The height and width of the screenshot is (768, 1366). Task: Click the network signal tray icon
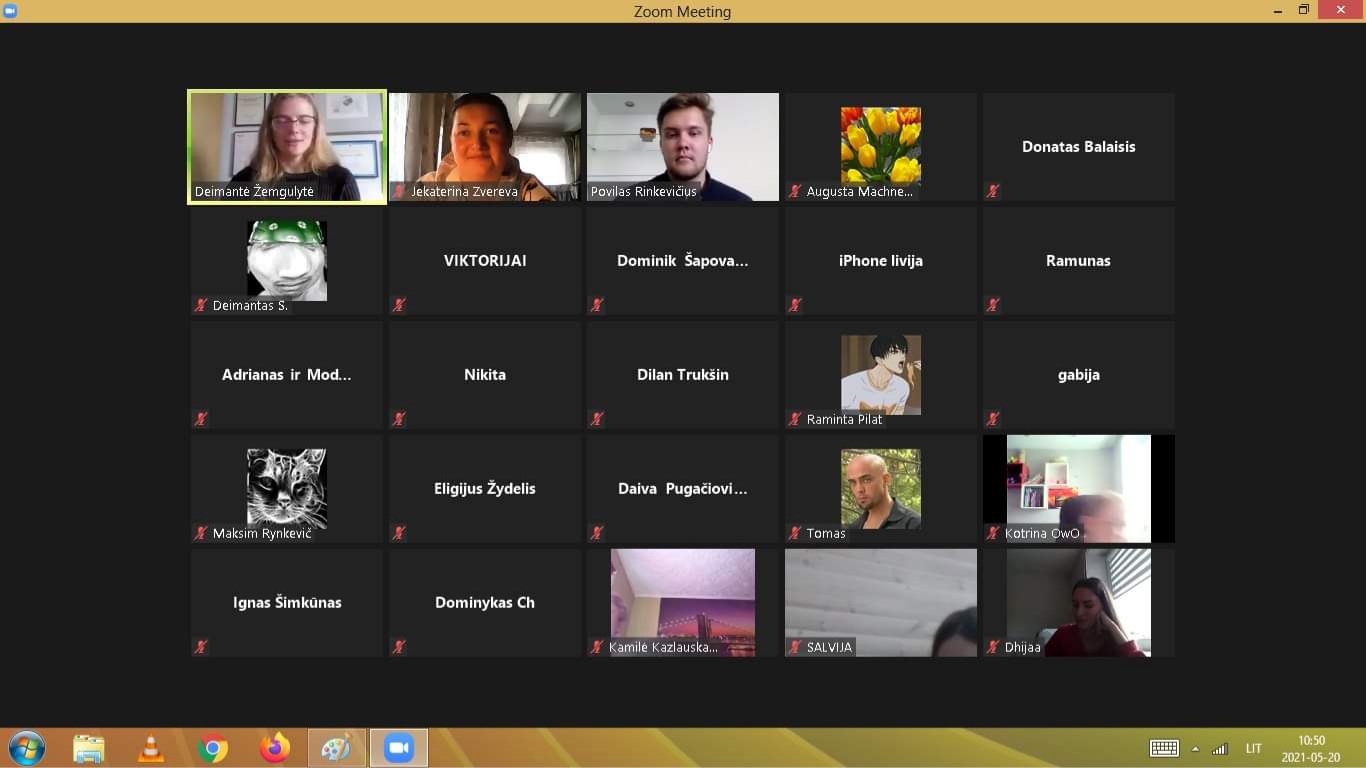click(x=1220, y=748)
